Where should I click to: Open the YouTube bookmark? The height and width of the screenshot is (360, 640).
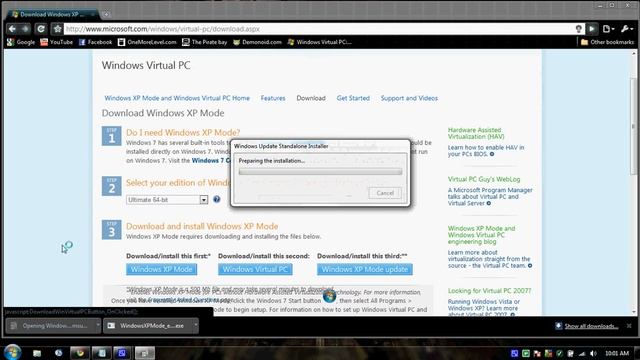pos(56,42)
